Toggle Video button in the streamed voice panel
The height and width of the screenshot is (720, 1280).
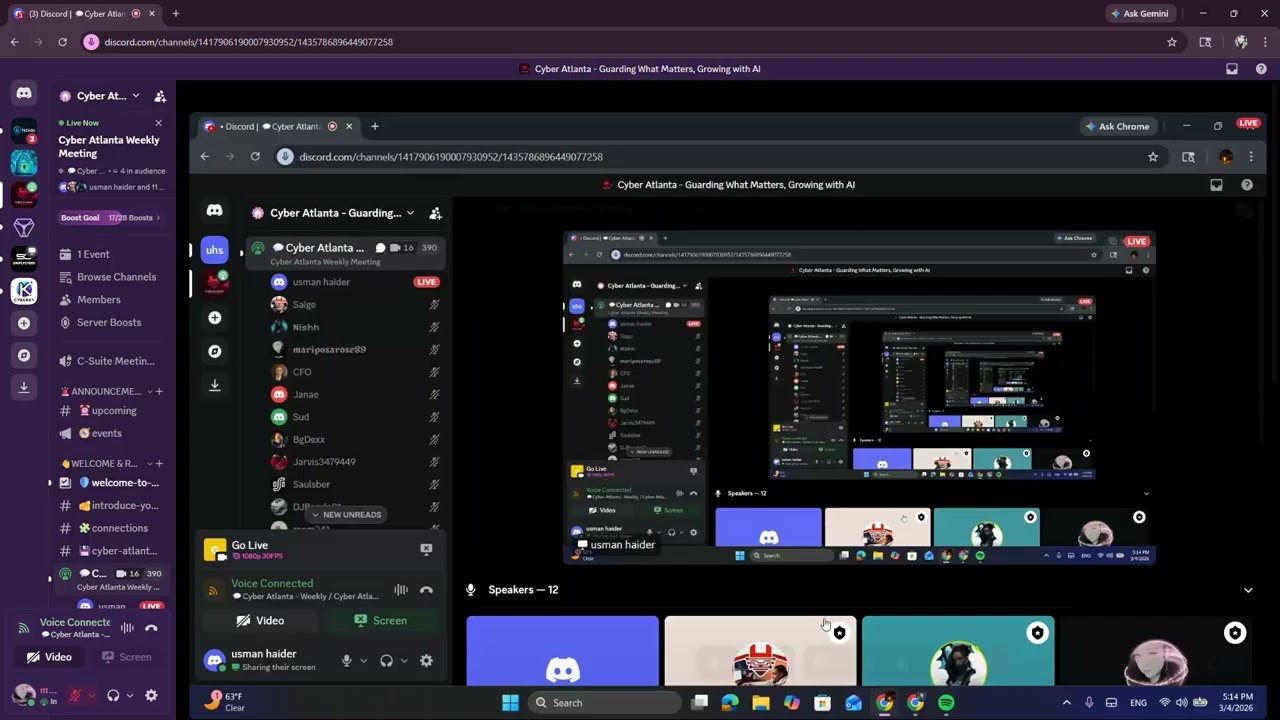260,621
